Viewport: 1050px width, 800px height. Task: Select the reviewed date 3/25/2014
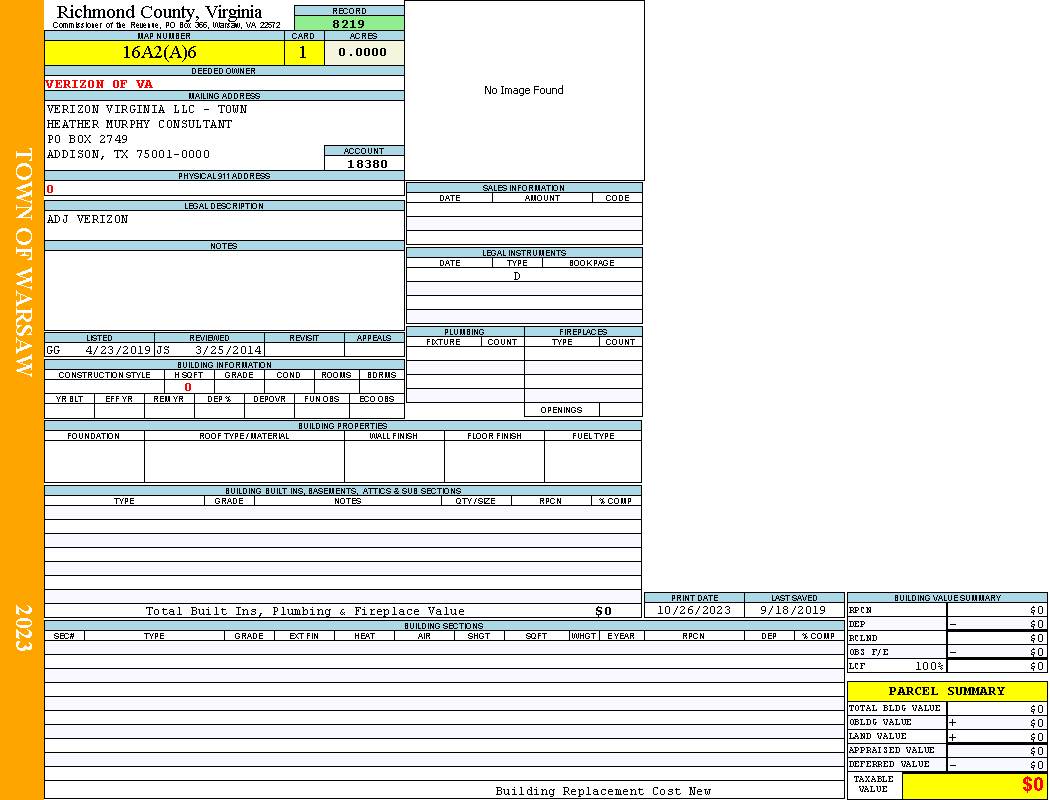228,351
